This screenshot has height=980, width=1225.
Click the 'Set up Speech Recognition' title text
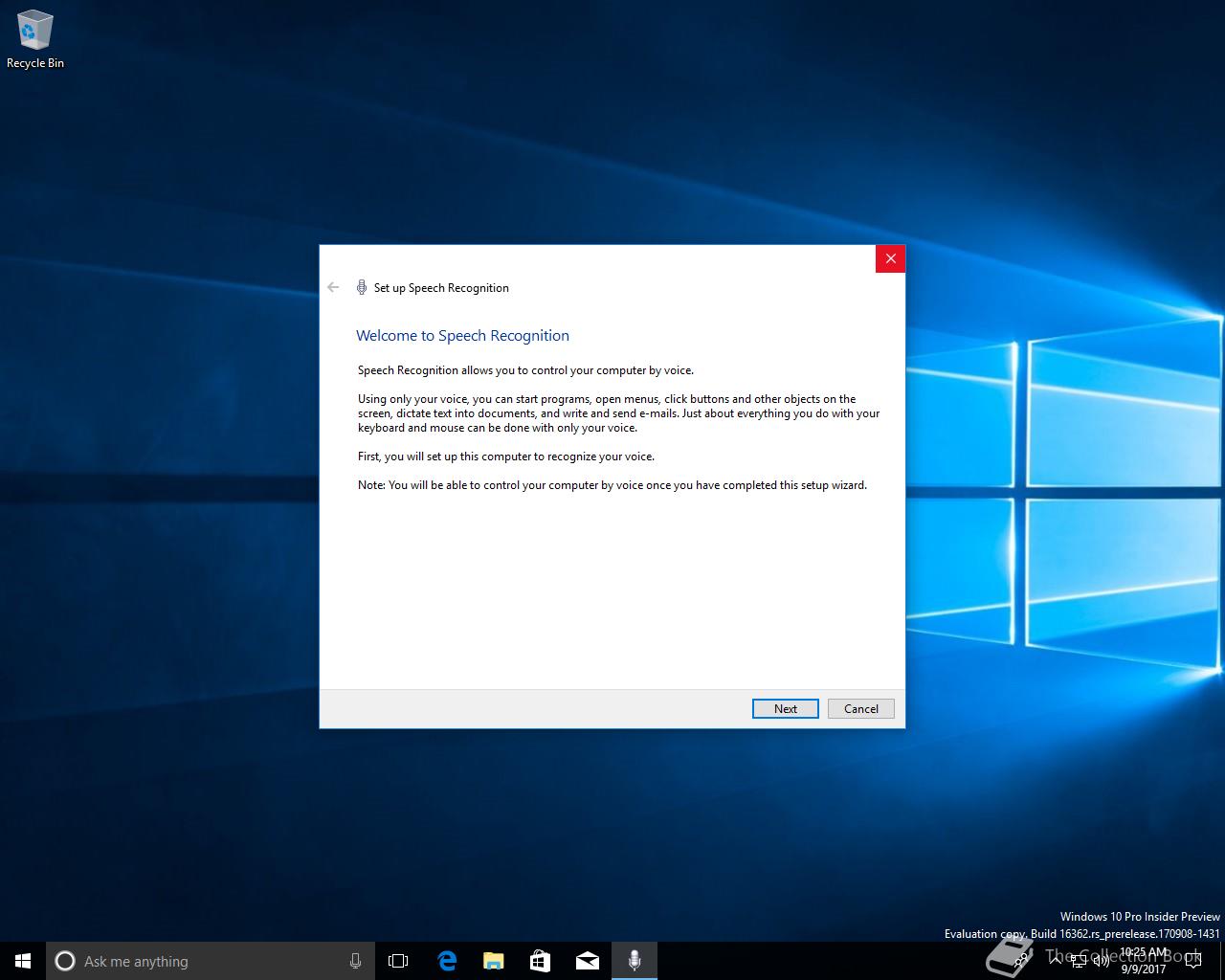point(441,288)
